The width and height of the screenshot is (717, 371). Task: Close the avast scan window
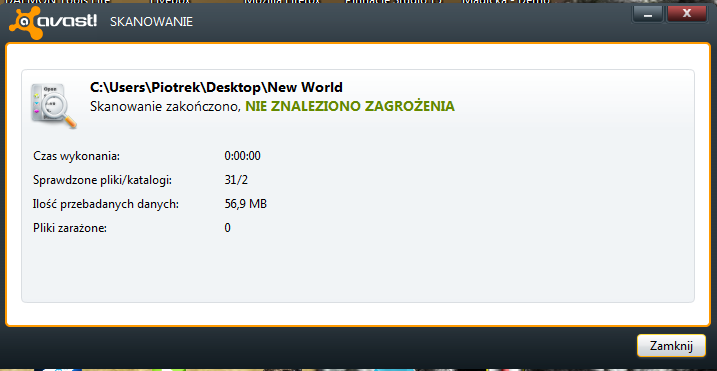click(686, 14)
